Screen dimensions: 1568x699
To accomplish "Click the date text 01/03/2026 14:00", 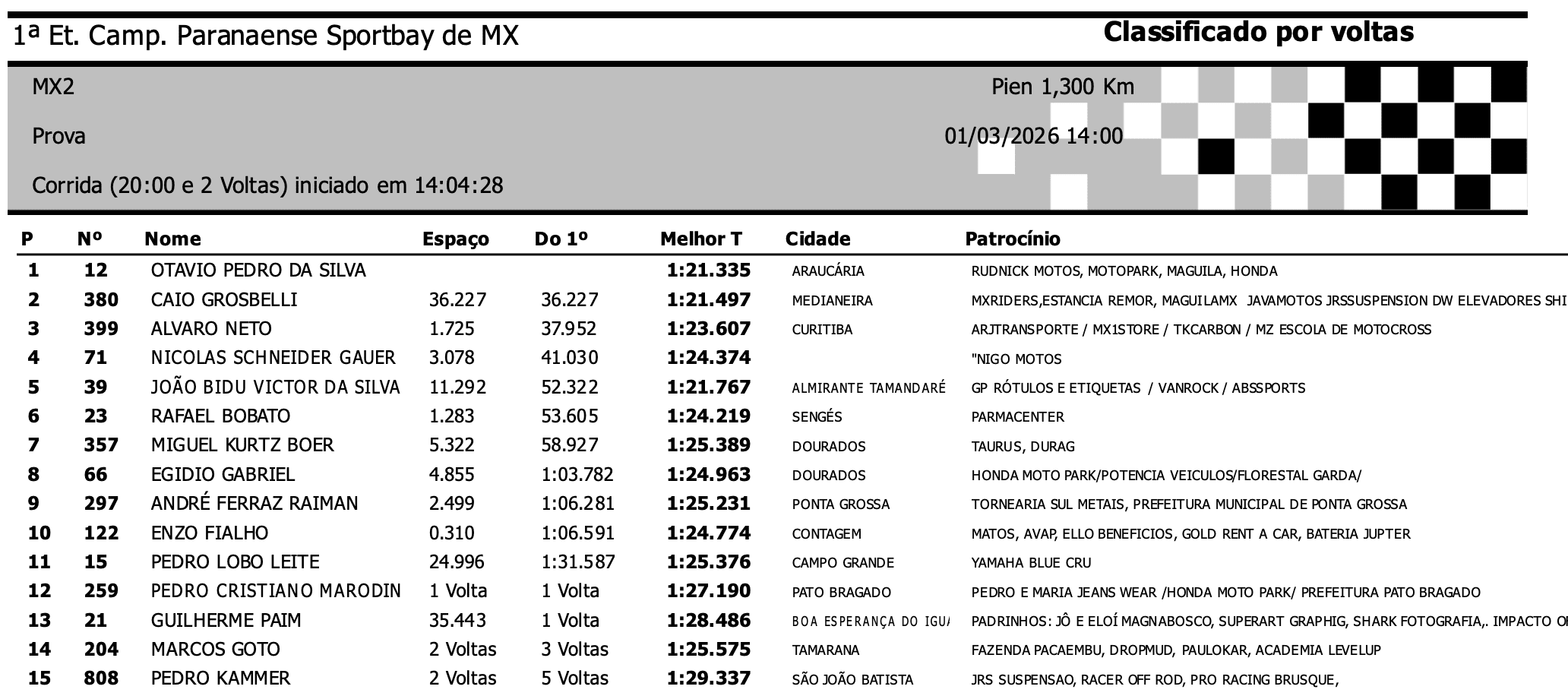I will pyautogui.click(x=1033, y=136).
